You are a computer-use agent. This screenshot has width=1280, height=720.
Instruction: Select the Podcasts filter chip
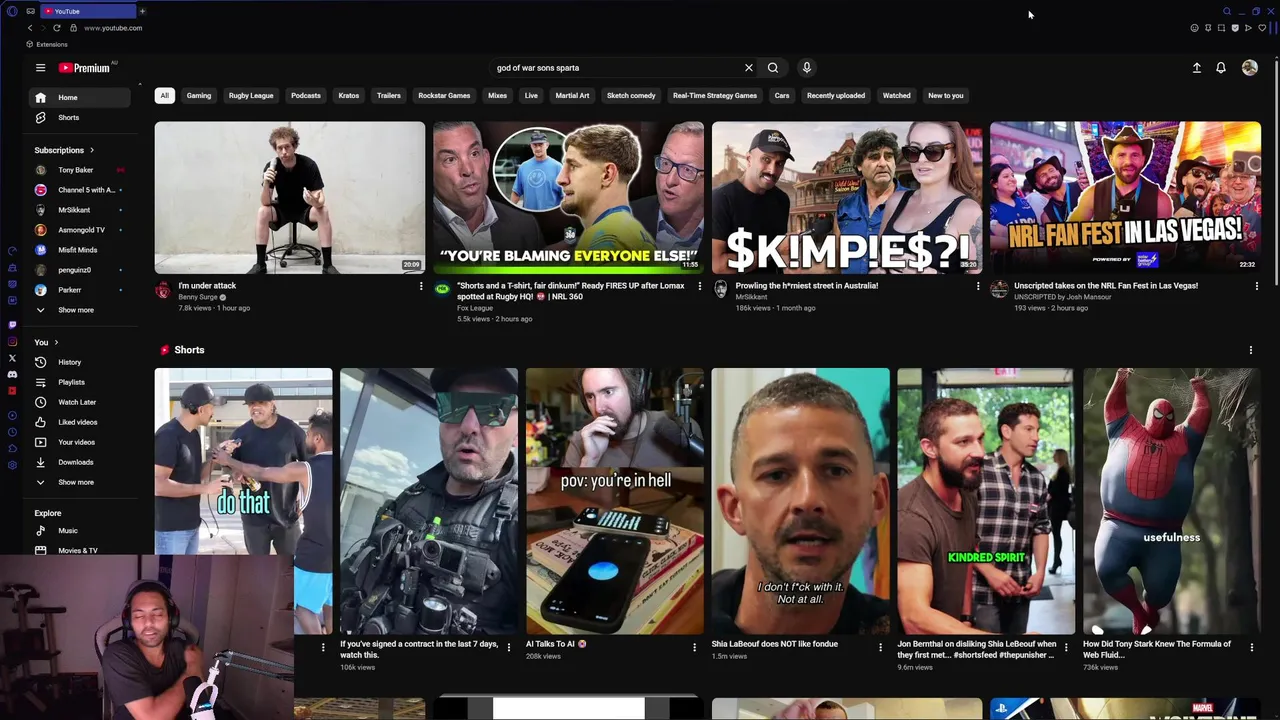pyautogui.click(x=306, y=95)
